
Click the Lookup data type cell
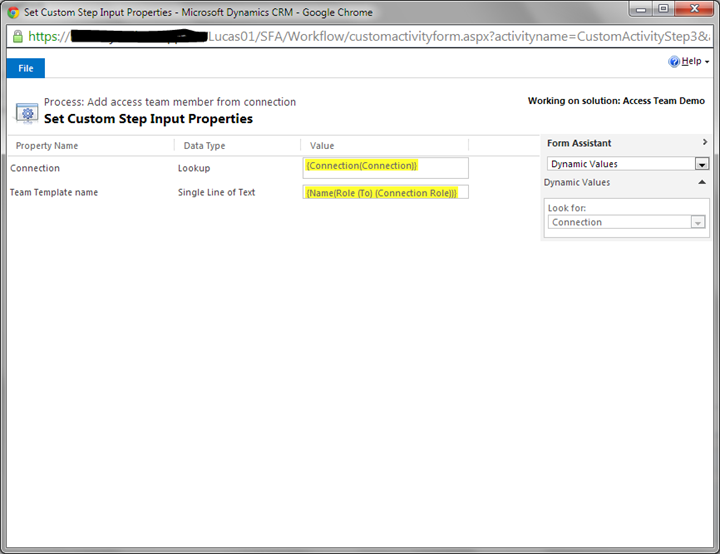(194, 168)
